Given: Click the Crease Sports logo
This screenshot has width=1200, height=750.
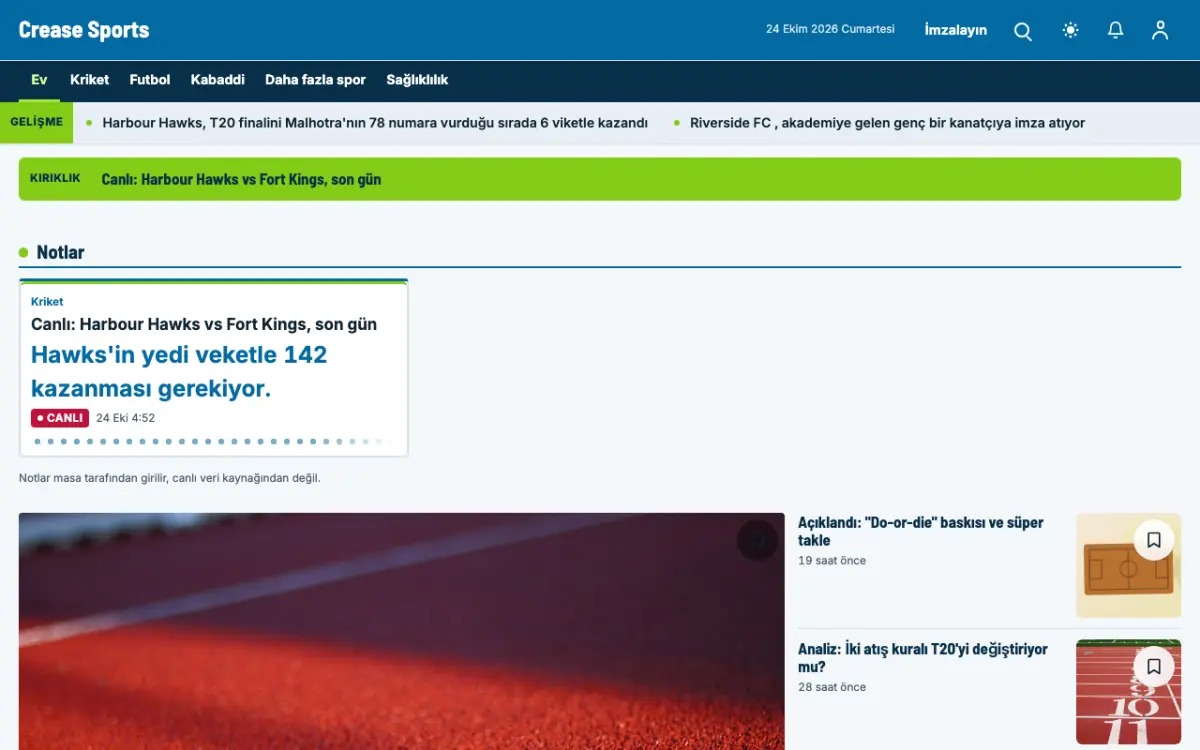Looking at the screenshot, I should [x=84, y=30].
